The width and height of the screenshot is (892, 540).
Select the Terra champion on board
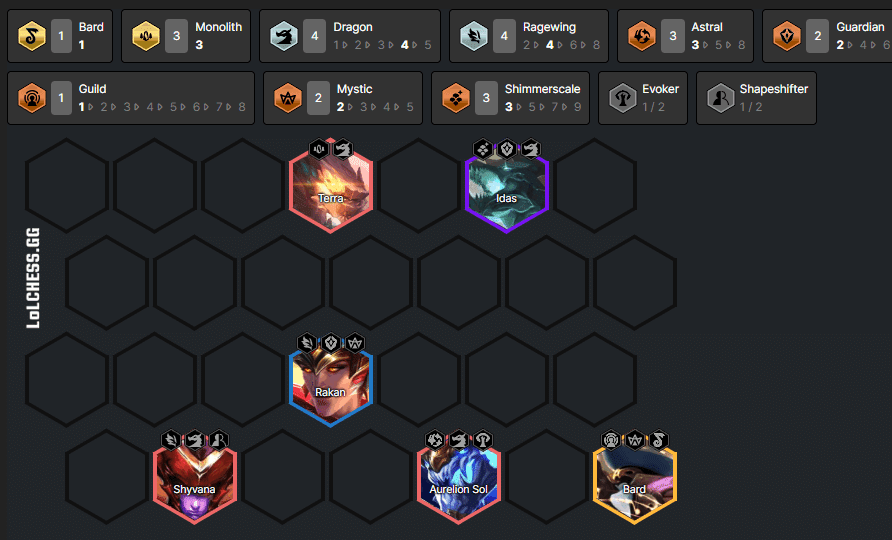click(331, 189)
